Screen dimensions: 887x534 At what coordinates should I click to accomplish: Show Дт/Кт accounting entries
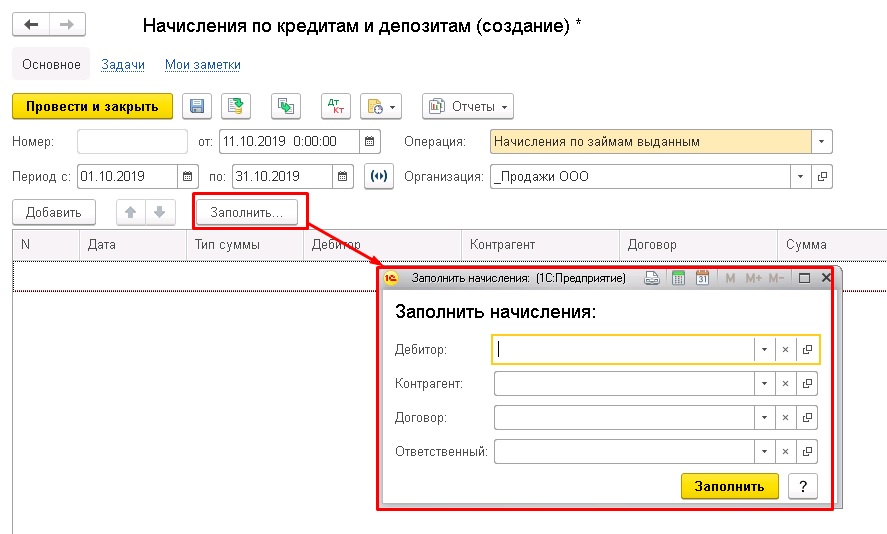336,106
